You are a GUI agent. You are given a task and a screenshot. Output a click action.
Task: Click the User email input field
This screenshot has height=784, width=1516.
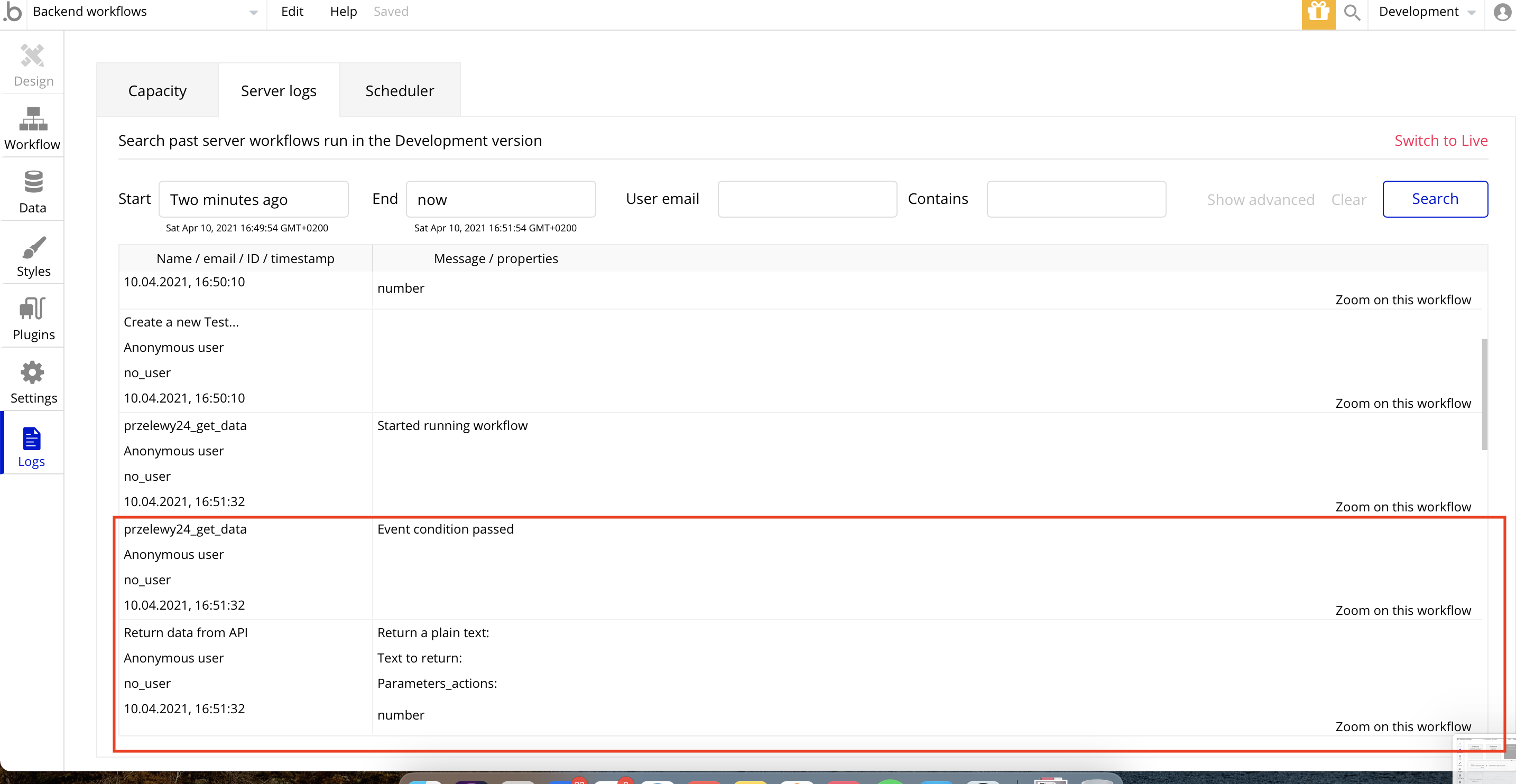coord(807,199)
